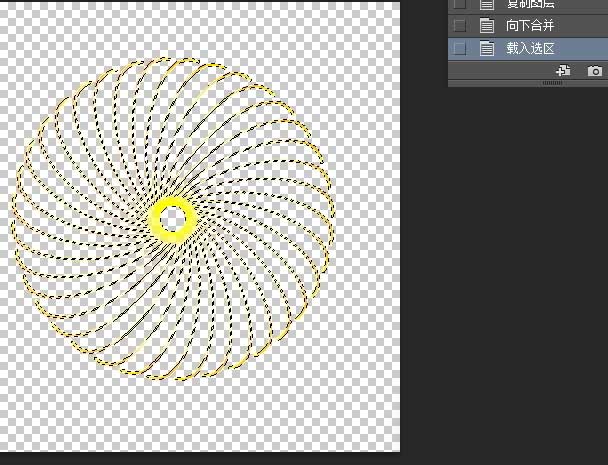
Task: Create new document from current state icon
Action: pyautogui.click(x=563, y=71)
